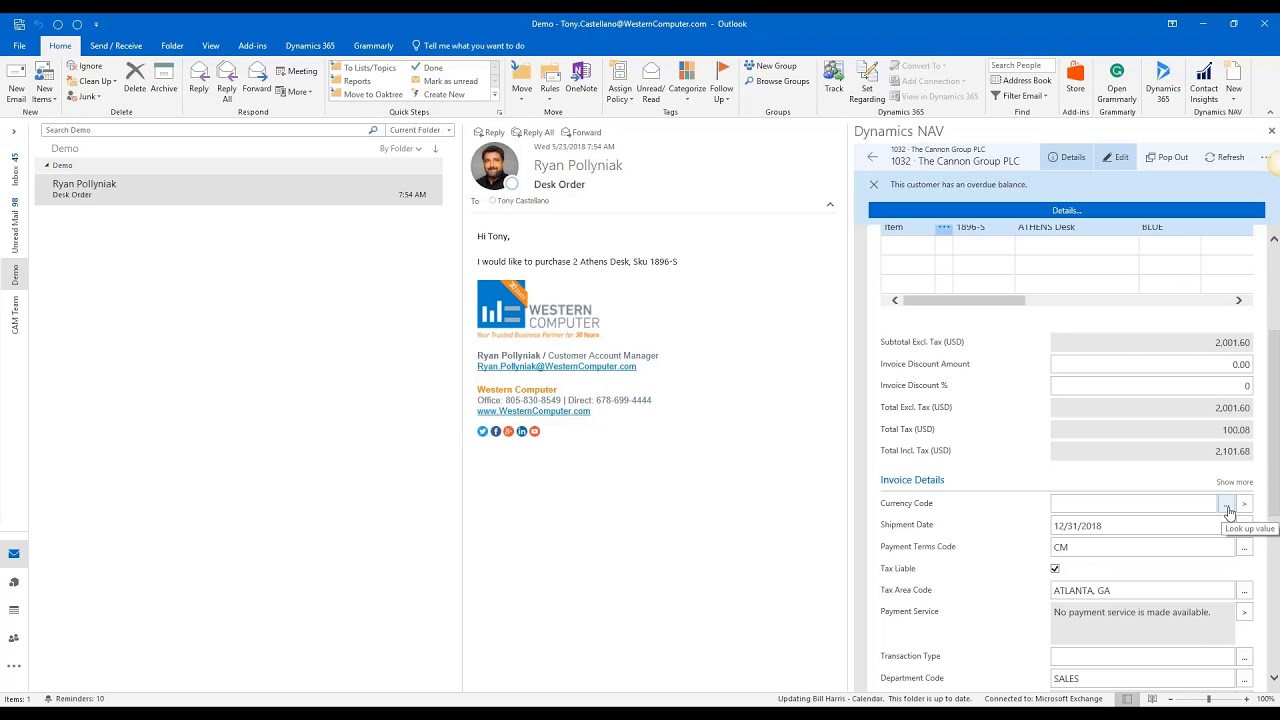The height and width of the screenshot is (720, 1280).
Task: Select the Ryan Pollyniak email in list
Action: click(x=239, y=188)
